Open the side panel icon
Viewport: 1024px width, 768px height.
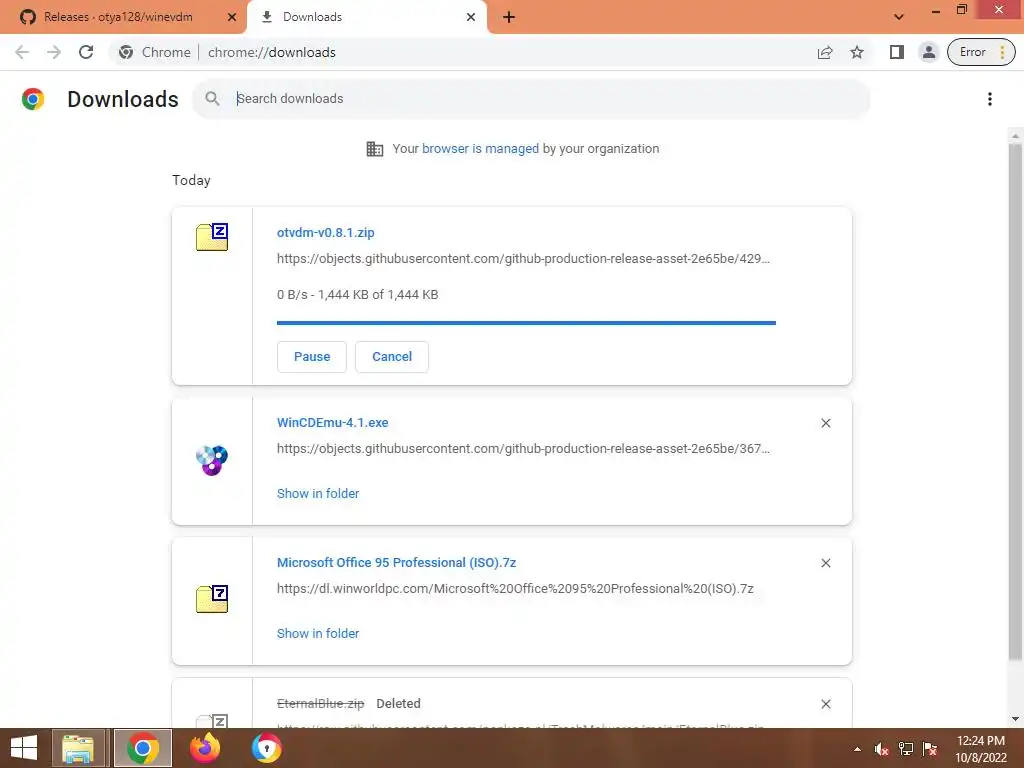(897, 52)
